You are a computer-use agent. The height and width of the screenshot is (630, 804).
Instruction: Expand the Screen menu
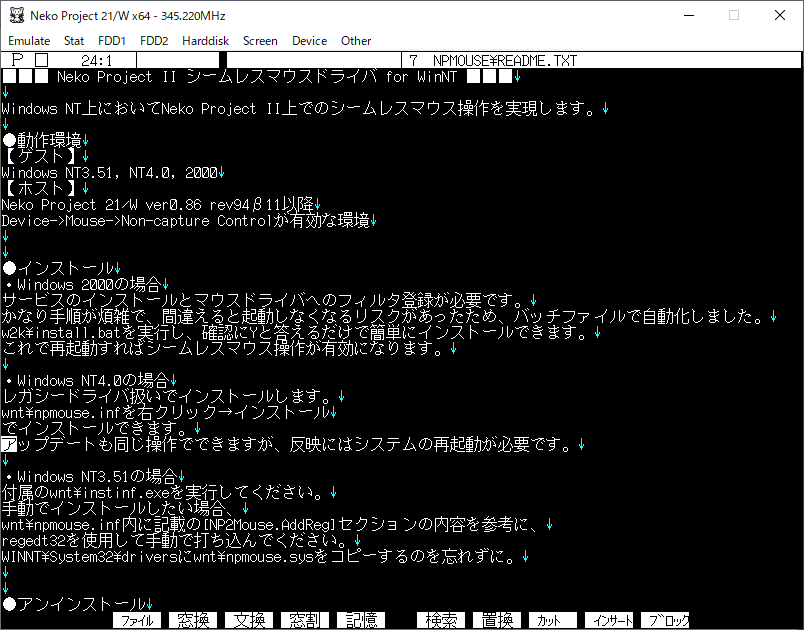(x=260, y=41)
